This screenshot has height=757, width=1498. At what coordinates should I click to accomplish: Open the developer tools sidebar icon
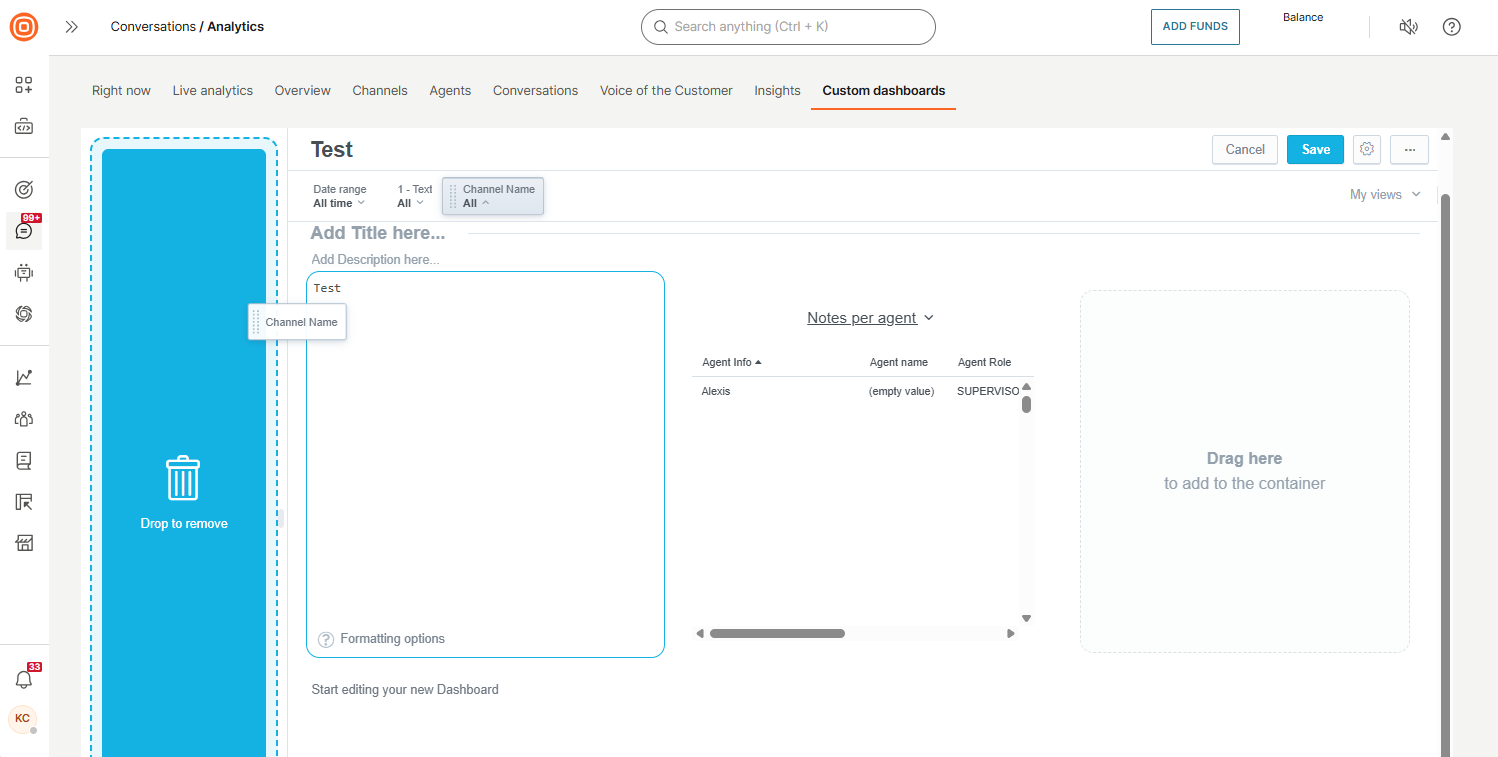click(24, 126)
